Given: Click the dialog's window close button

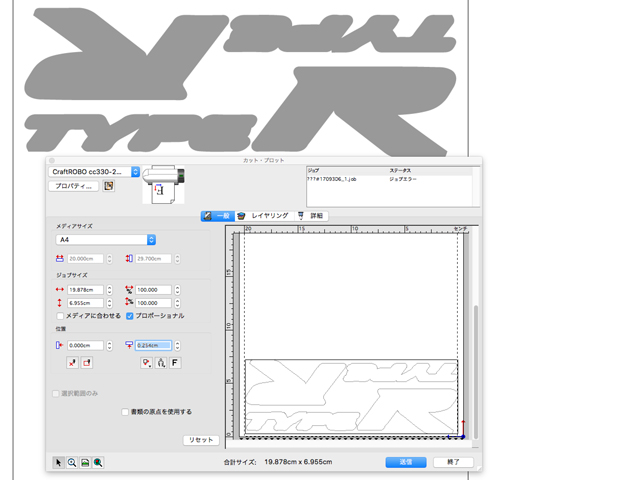Looking at the screenshot, I should [x=52, y=160].
